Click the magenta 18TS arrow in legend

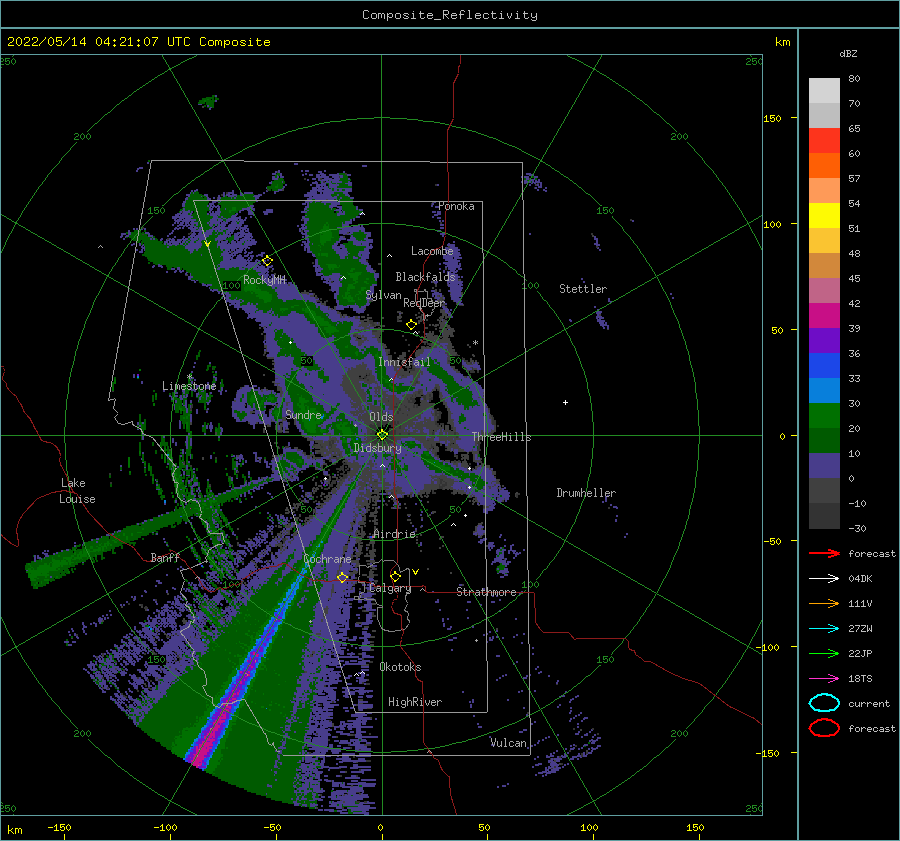pos(824,679)
